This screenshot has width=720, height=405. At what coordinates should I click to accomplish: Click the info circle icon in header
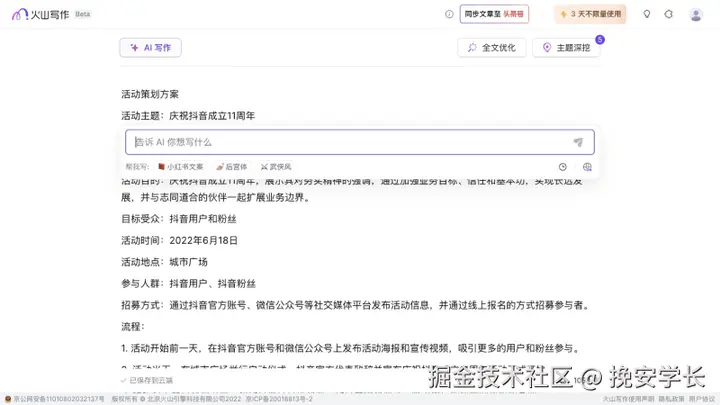(x=449, y=14)
